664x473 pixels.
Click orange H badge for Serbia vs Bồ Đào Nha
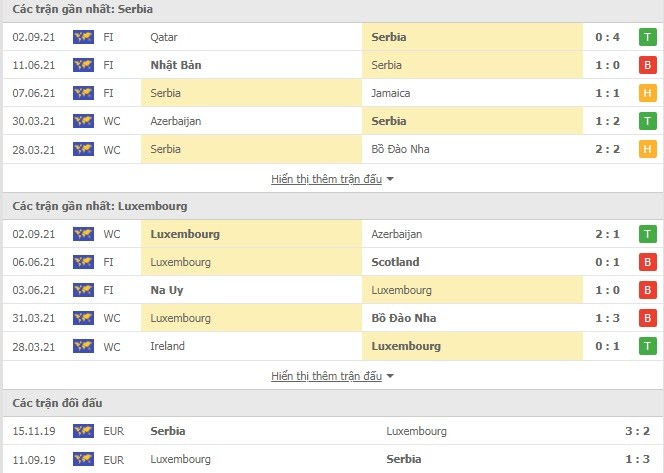point(647,149)
